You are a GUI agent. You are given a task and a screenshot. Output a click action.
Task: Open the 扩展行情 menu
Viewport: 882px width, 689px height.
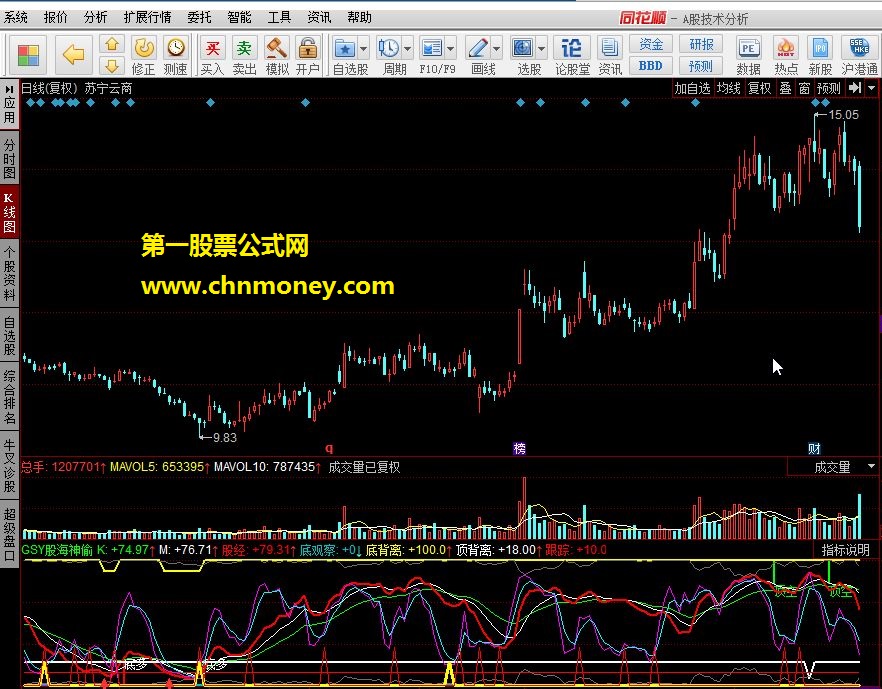(147, 17)
